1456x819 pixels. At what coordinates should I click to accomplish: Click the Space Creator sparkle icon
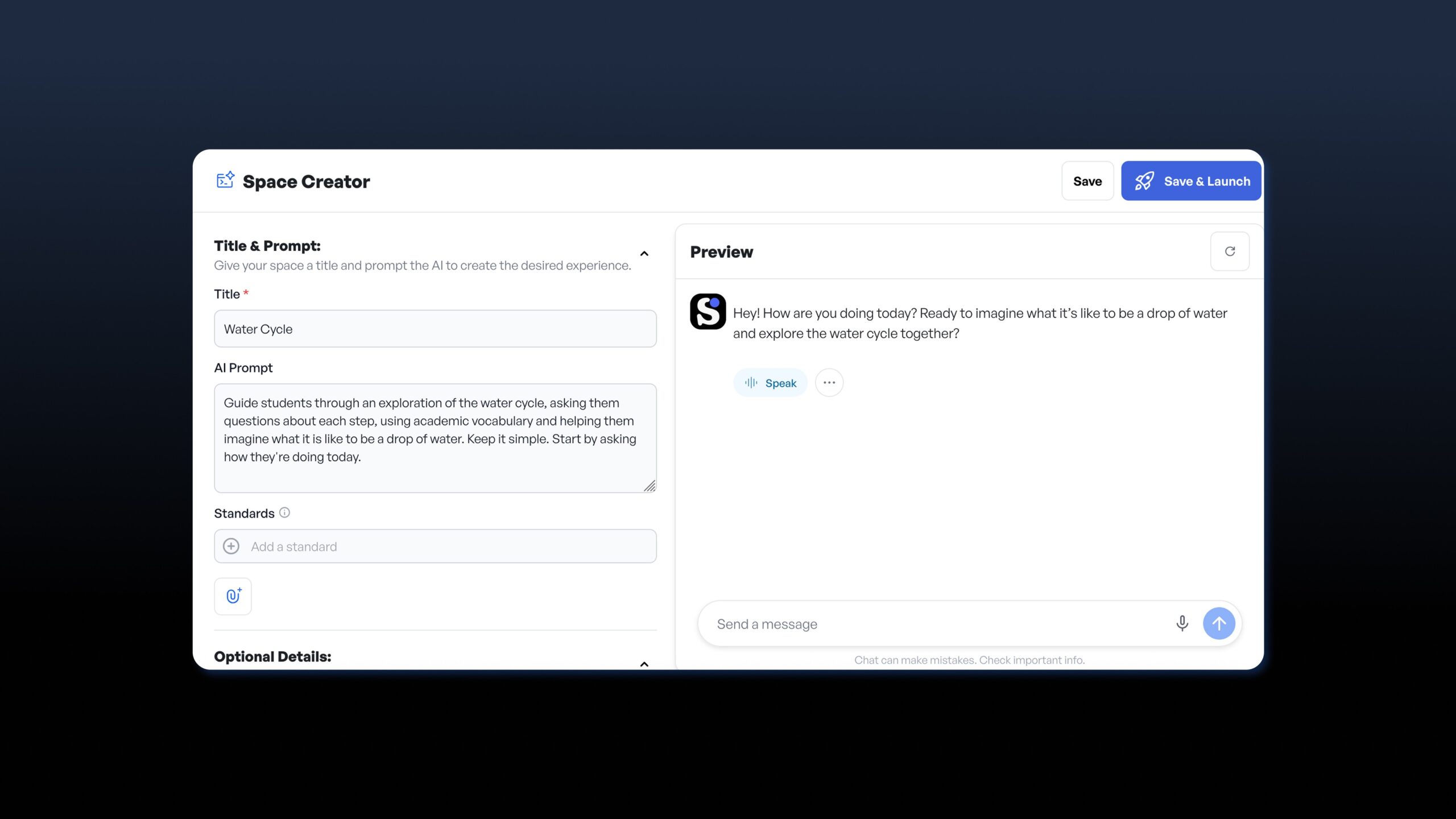(225, 180)
